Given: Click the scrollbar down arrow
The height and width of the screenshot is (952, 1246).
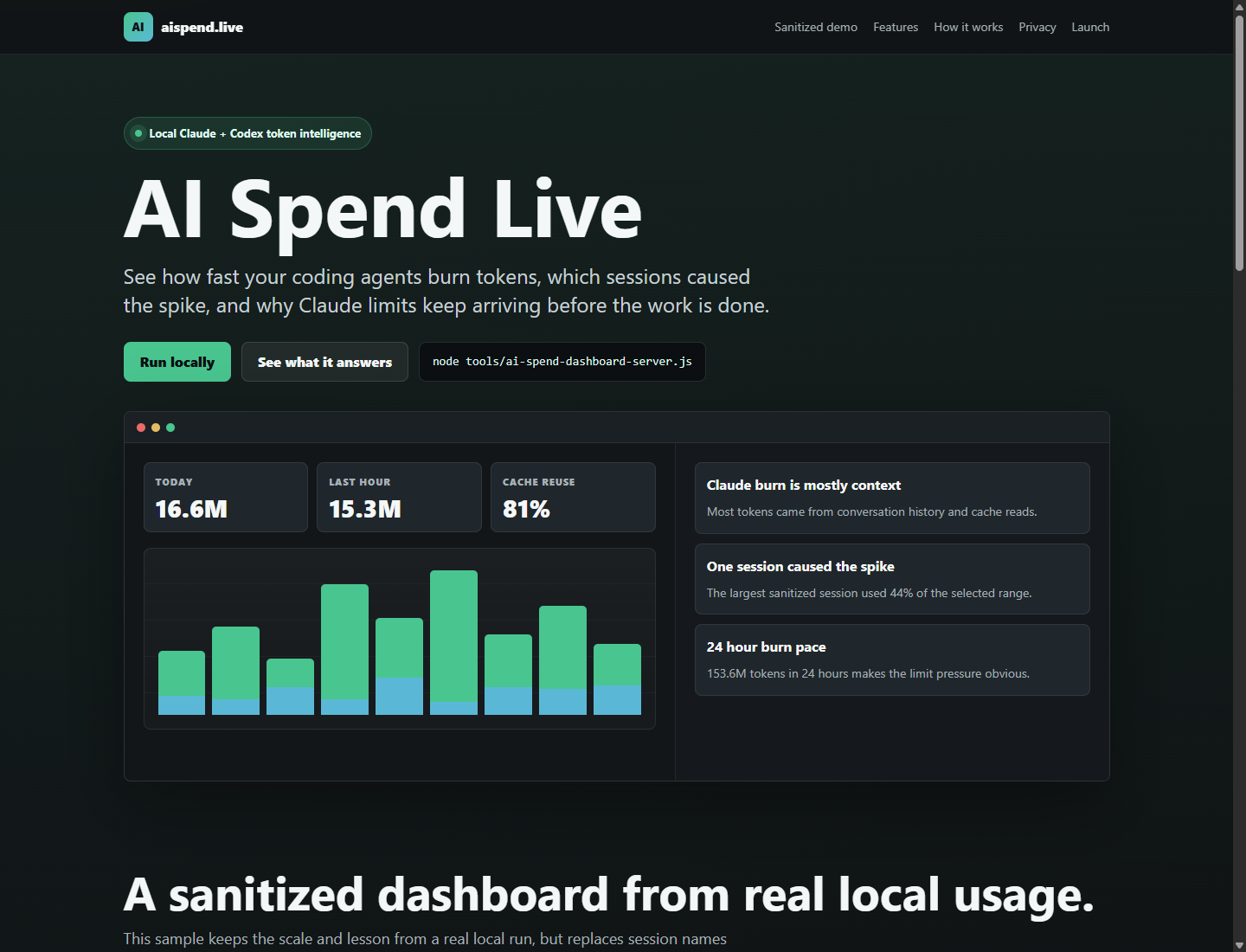Looking at the screenshot, I should (x=1239, y=945).
